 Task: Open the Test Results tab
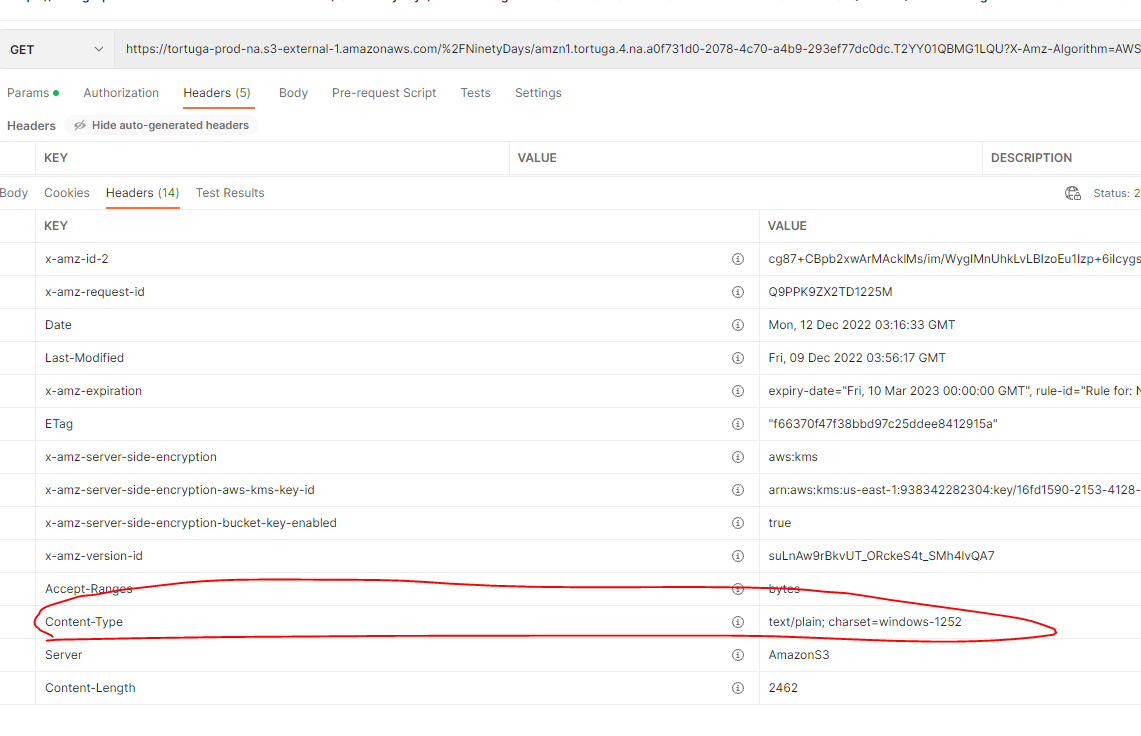click(229, 192)
